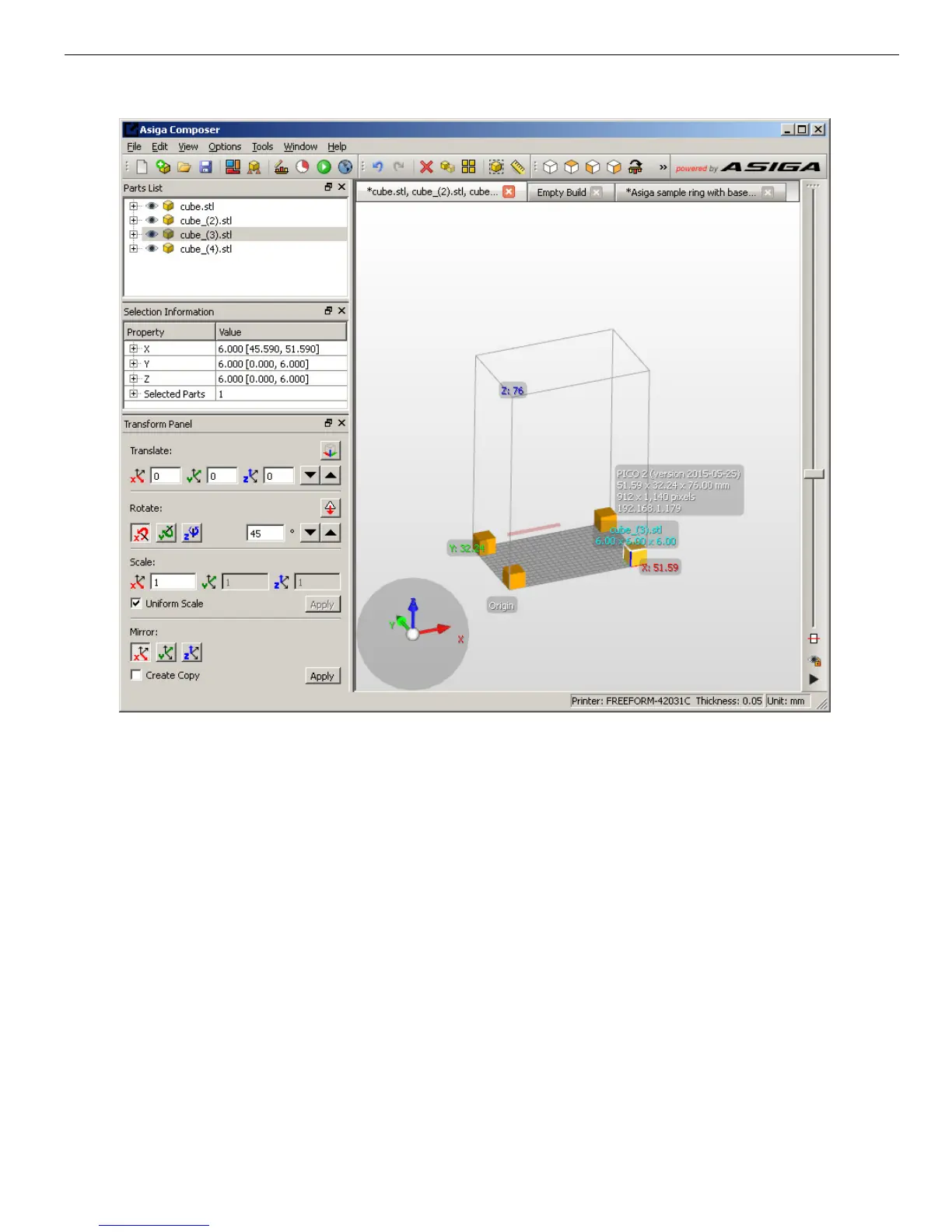Click the play arrow below layer slider
Image resolution: width=952 pixels, height=1232 pixels.
coord(814,679)
